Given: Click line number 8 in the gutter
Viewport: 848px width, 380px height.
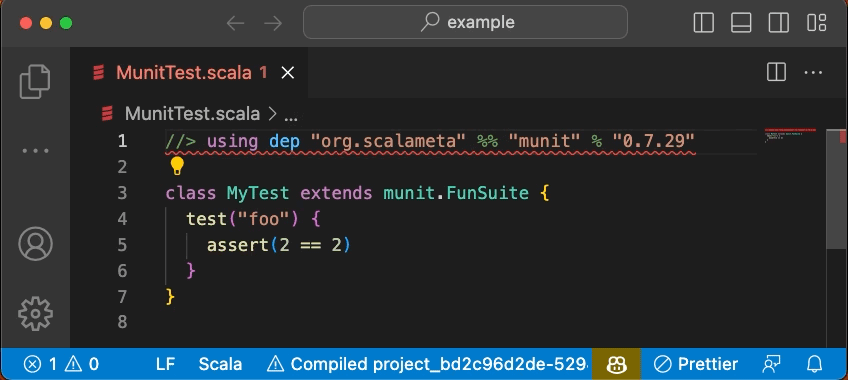Looking at the screenshot, I should point(122,323).
